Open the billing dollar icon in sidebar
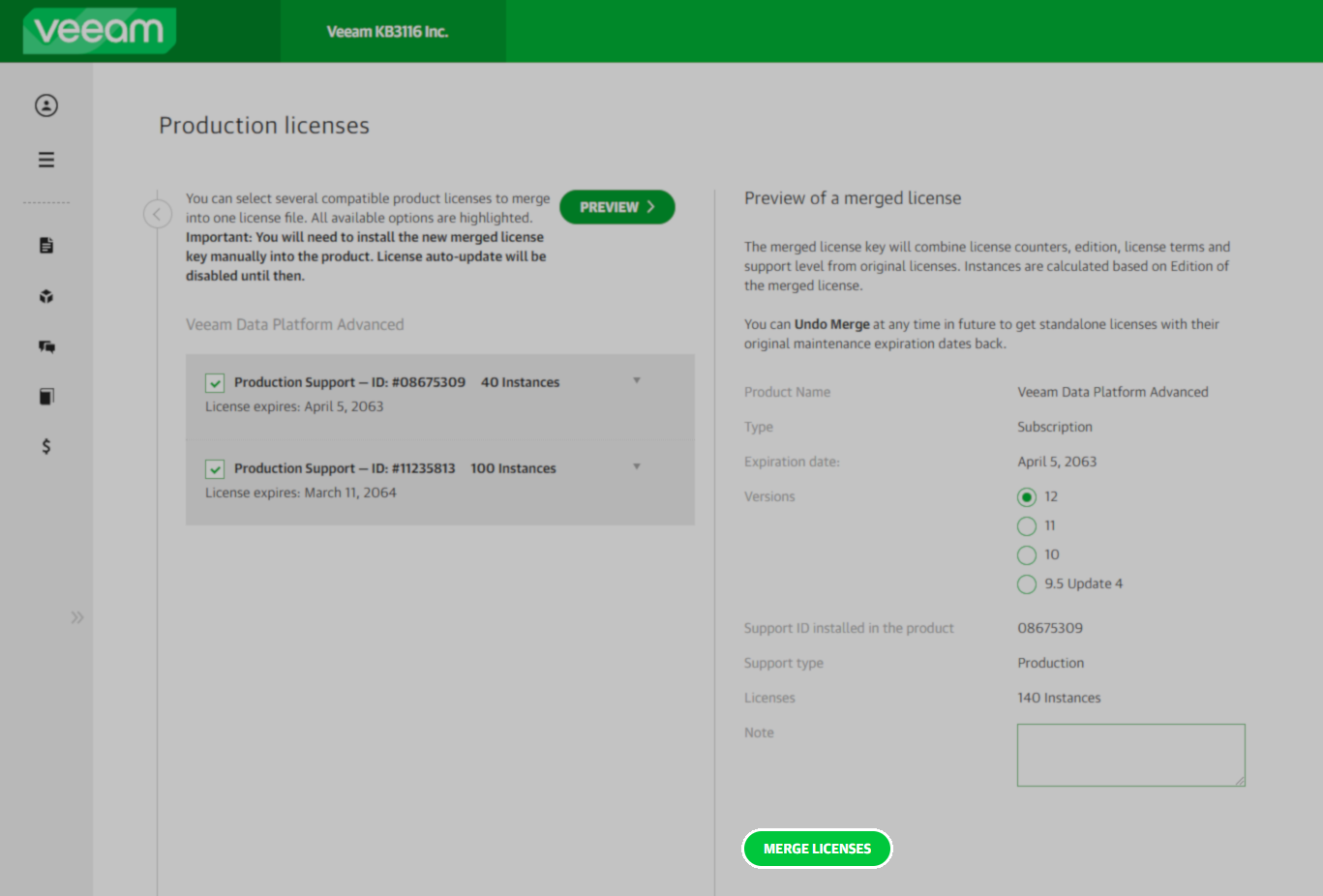1323x896 pixels. (45, 446)
